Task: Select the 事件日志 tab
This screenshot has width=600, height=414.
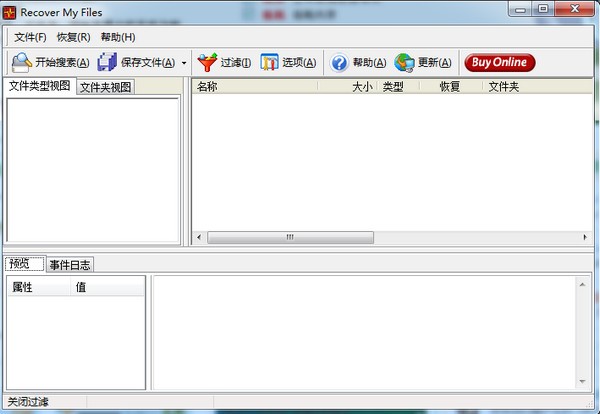Action: click(70, 265)
